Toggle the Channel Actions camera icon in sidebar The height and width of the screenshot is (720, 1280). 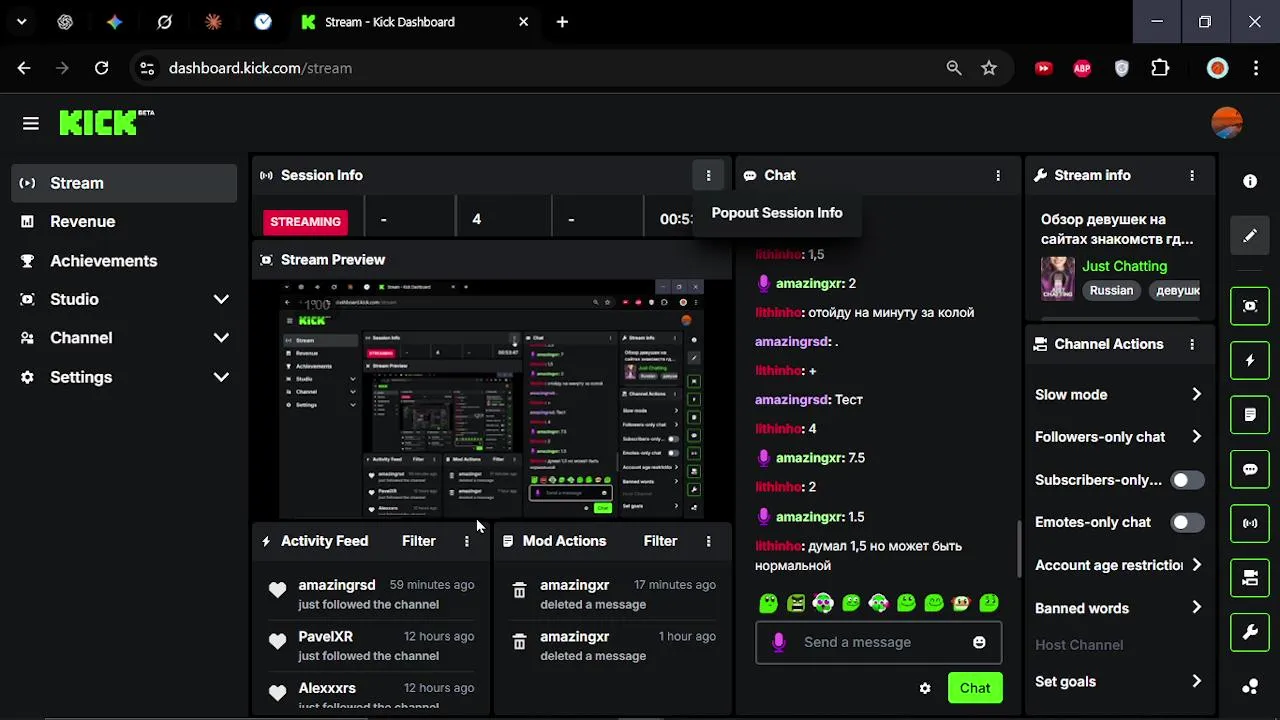(1250, 578)
